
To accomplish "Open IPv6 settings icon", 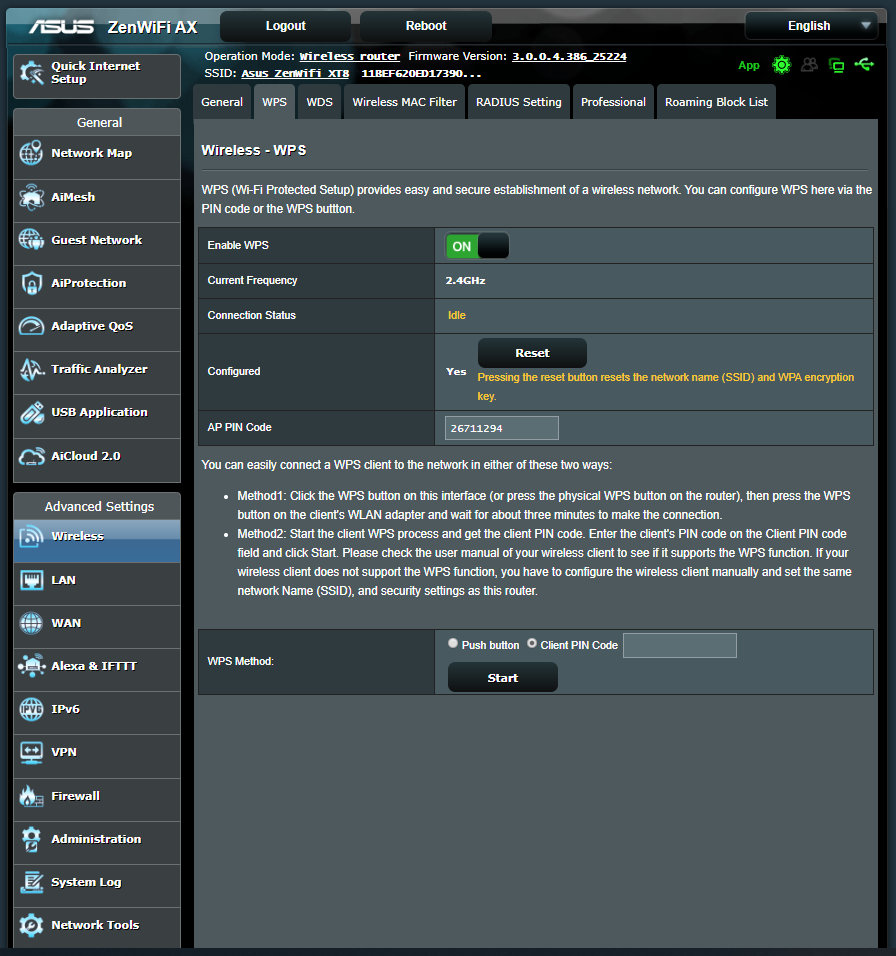I will click(31, 709).
